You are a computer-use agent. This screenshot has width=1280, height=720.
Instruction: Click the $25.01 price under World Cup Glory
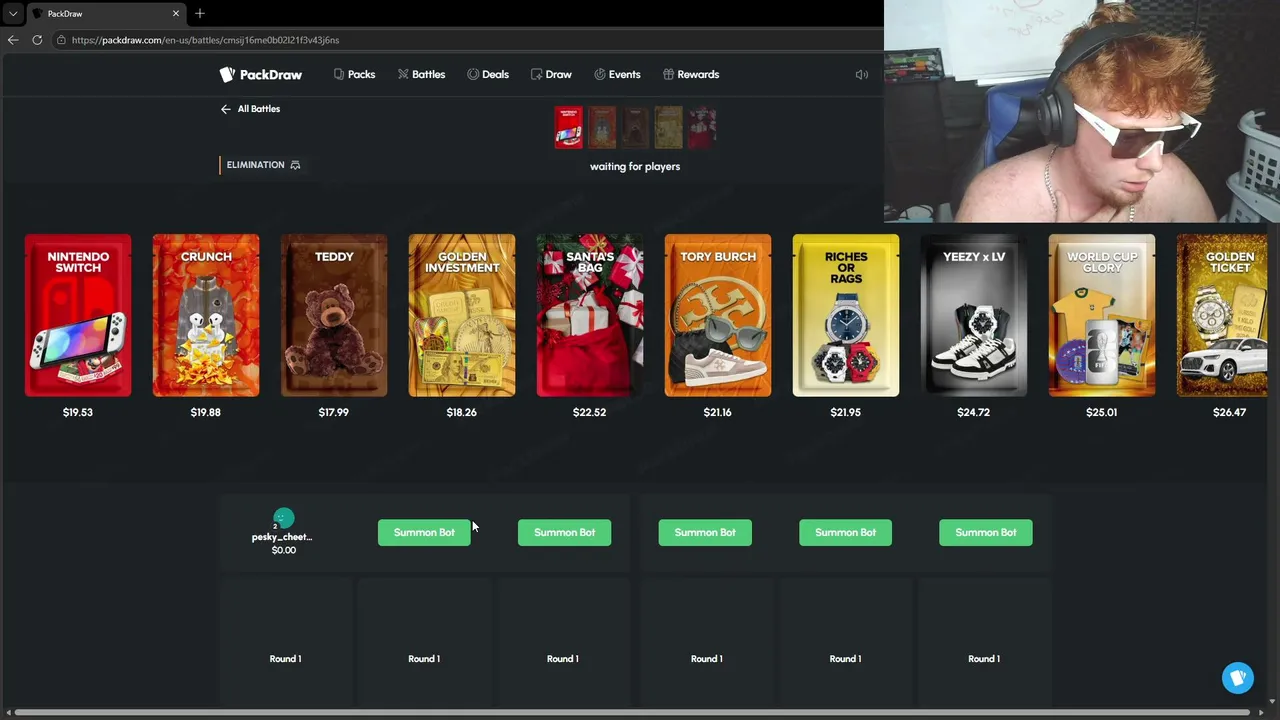click(x=1102, y=412)
